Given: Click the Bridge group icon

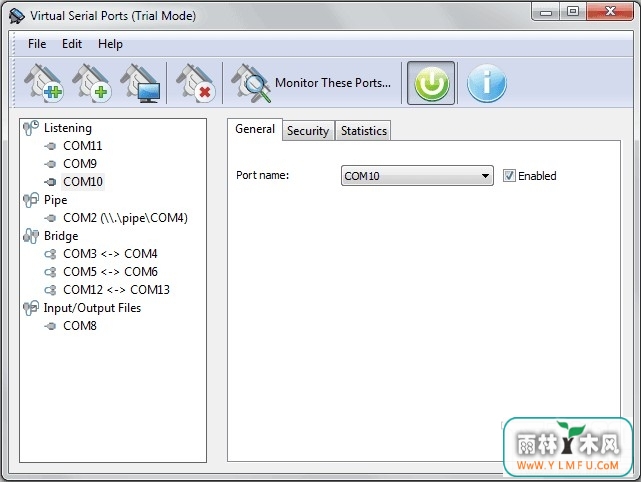Looking at the screenshot, I should [31, 236].
